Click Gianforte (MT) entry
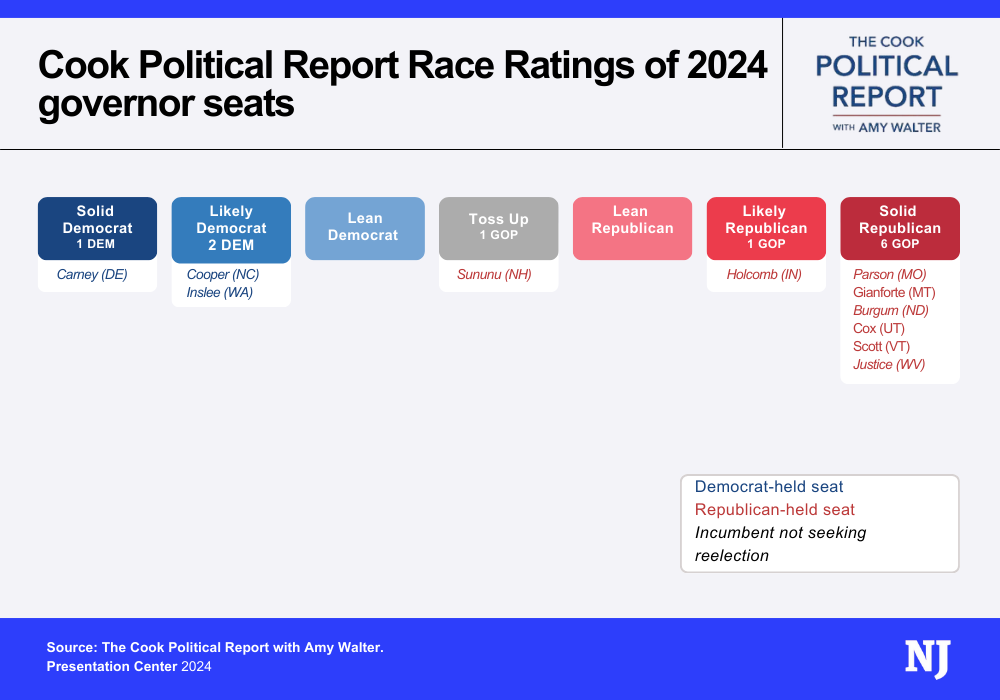 (893, 293)
